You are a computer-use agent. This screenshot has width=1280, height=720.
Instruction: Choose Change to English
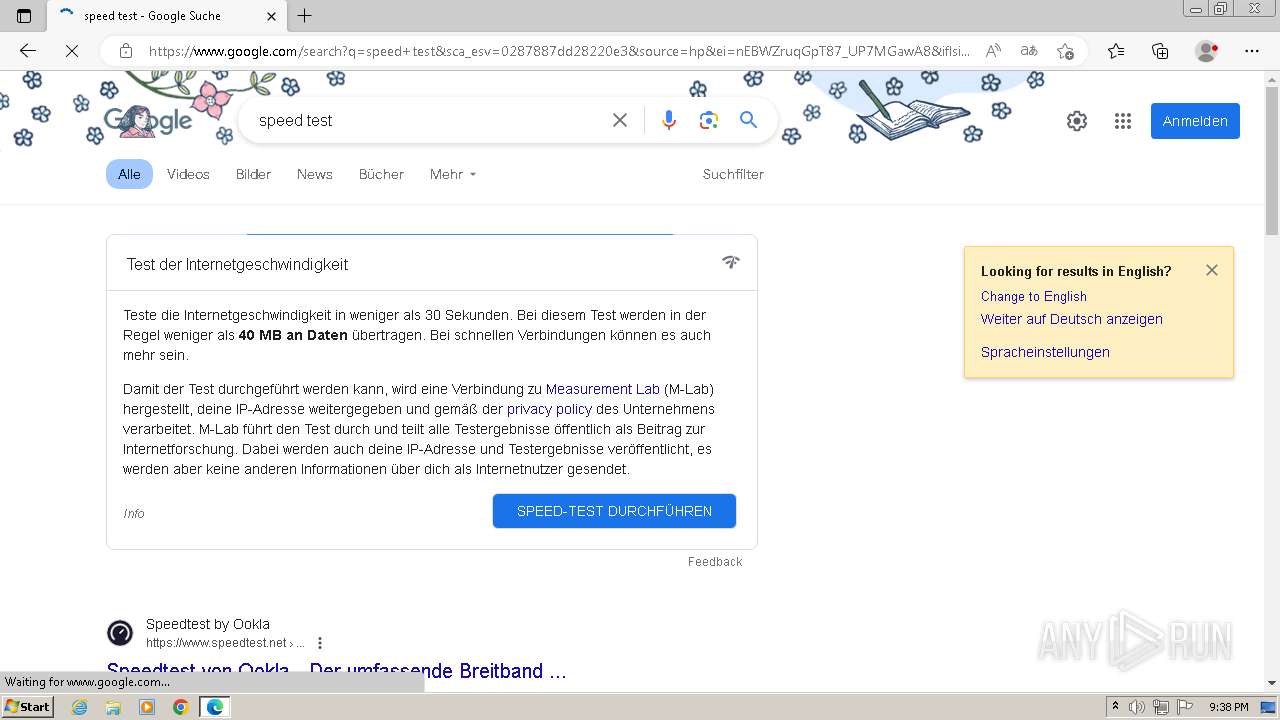[x=1033, y=296]
